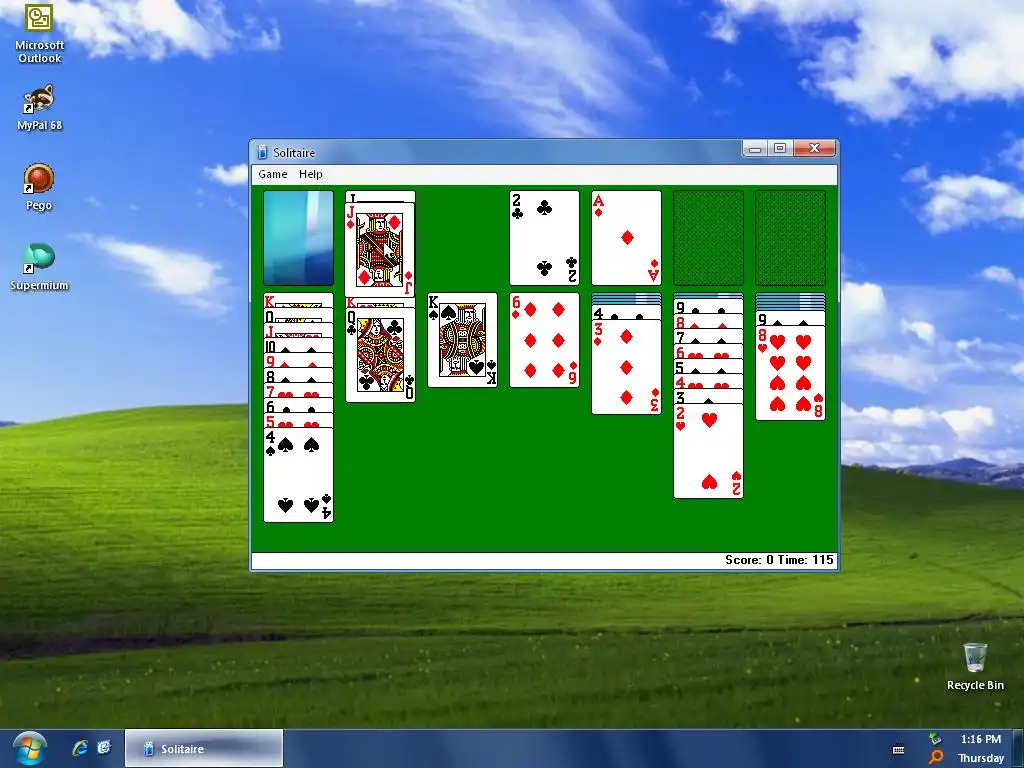The image size is (1024, 768).
Task: Click the fourth empty foundation slot
Action: click(x=790, y=238)
